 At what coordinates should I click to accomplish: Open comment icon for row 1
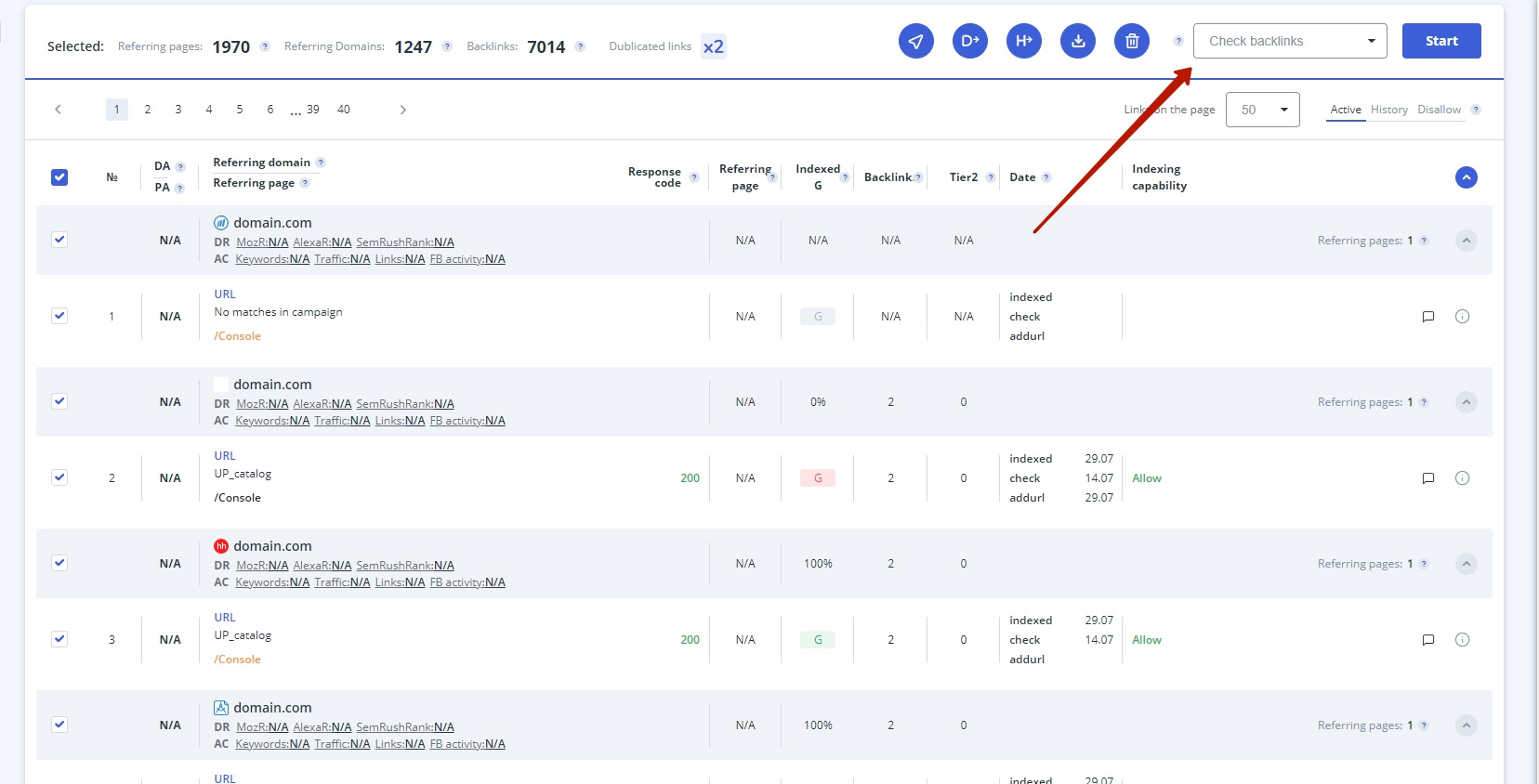pos(1428,317)
